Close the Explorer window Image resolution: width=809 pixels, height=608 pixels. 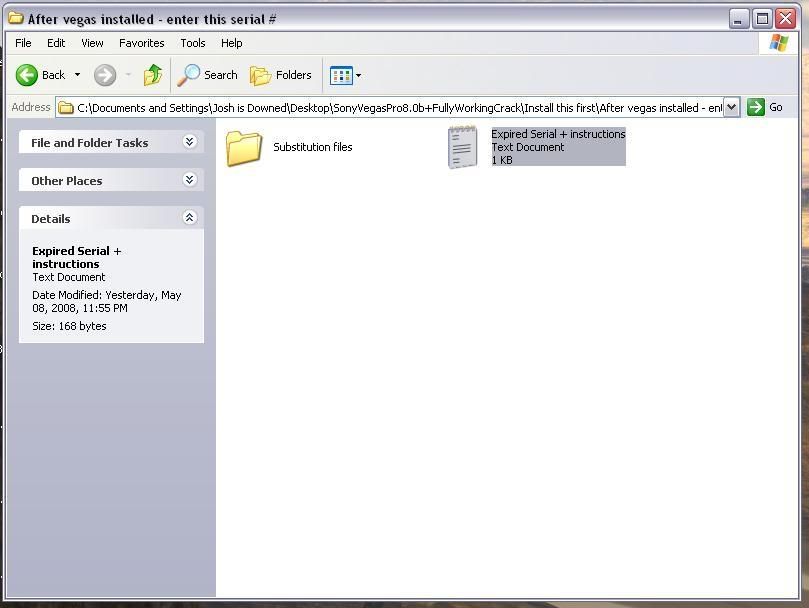click(785, 19)
